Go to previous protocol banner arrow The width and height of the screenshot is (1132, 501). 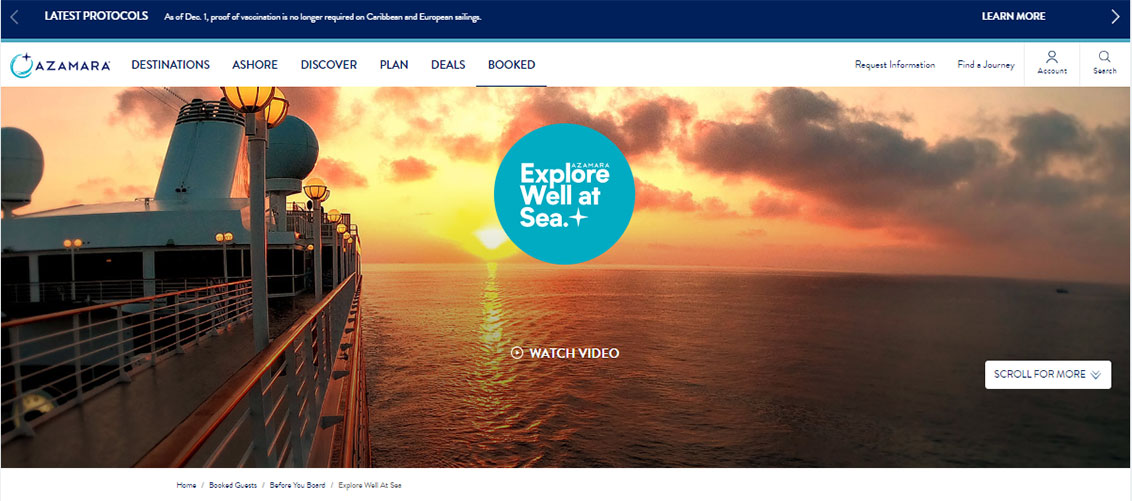click(x=14, y=17)
